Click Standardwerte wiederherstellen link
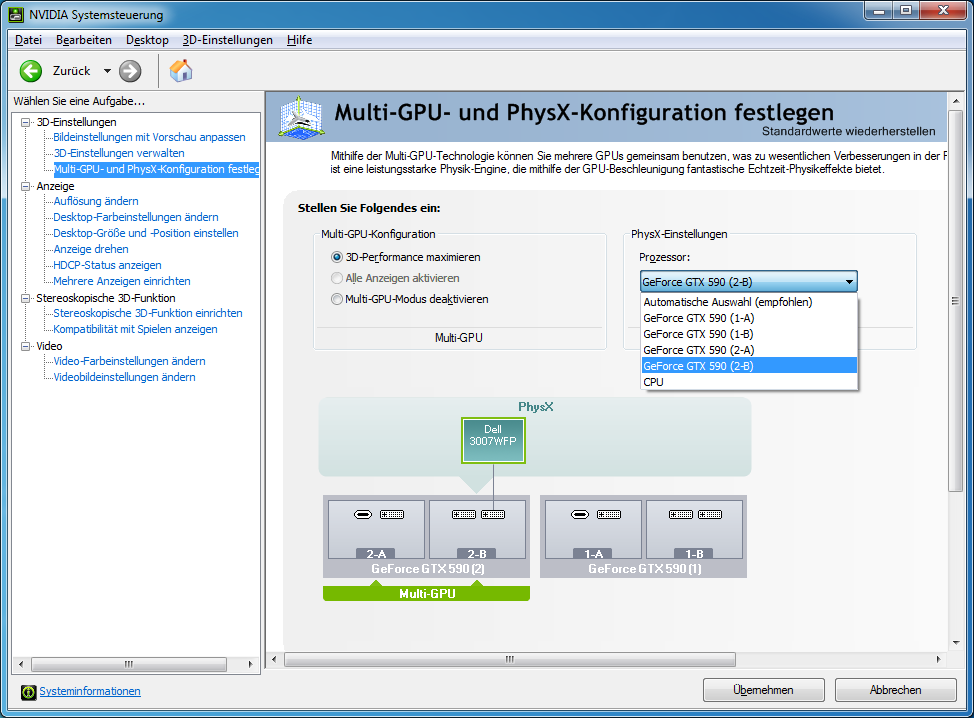The image size is (974, 718). [849, 131]
